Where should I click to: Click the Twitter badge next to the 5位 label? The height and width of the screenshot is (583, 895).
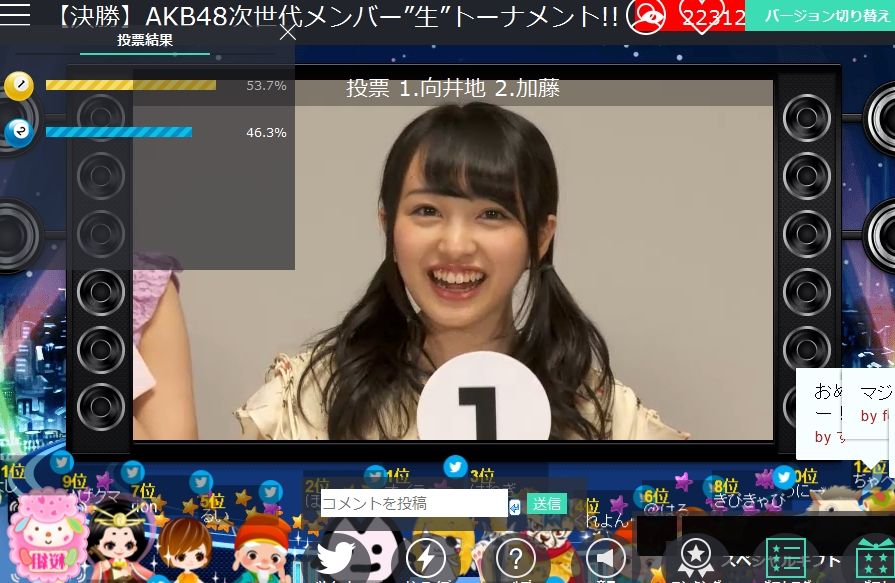[x=201, y=481]
